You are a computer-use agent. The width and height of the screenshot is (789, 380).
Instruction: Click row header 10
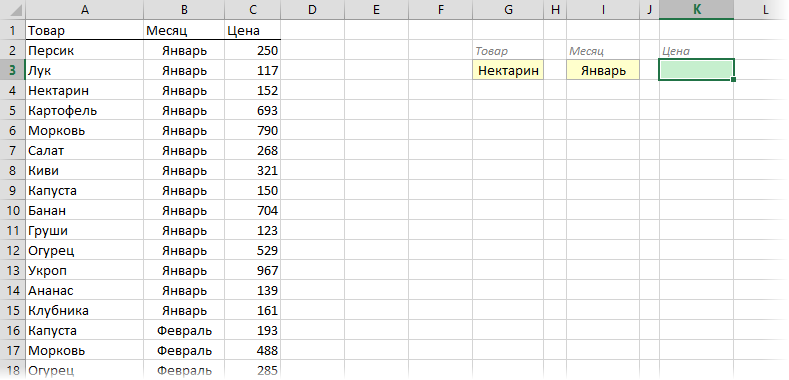pyautogui.click(x=13, y=210)
